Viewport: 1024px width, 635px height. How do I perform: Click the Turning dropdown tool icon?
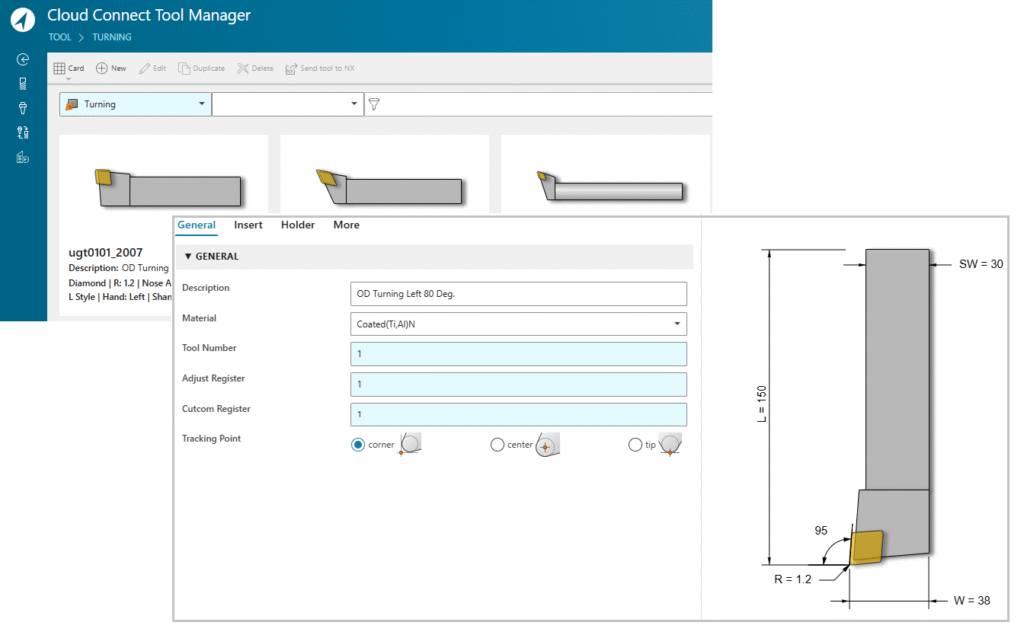(x=72, y=105)
